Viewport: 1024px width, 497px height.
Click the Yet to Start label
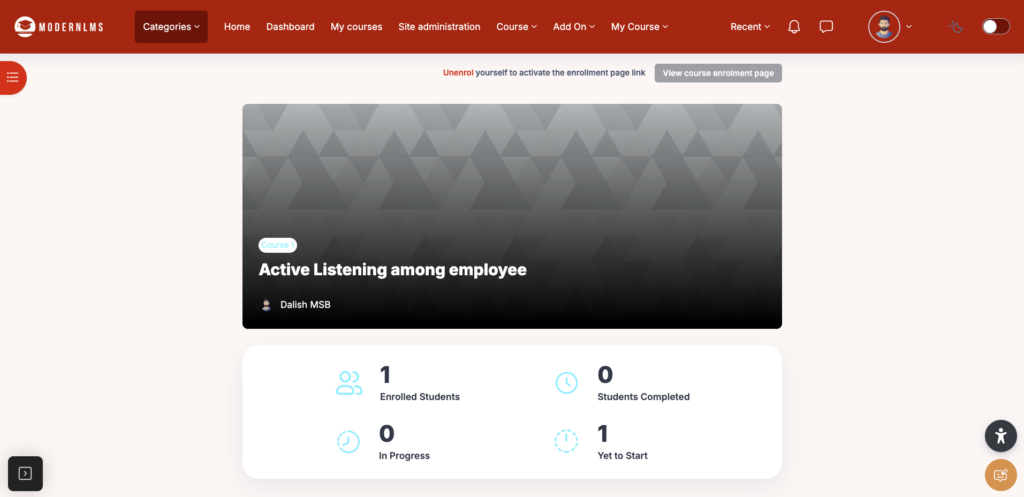click(622, 456)
